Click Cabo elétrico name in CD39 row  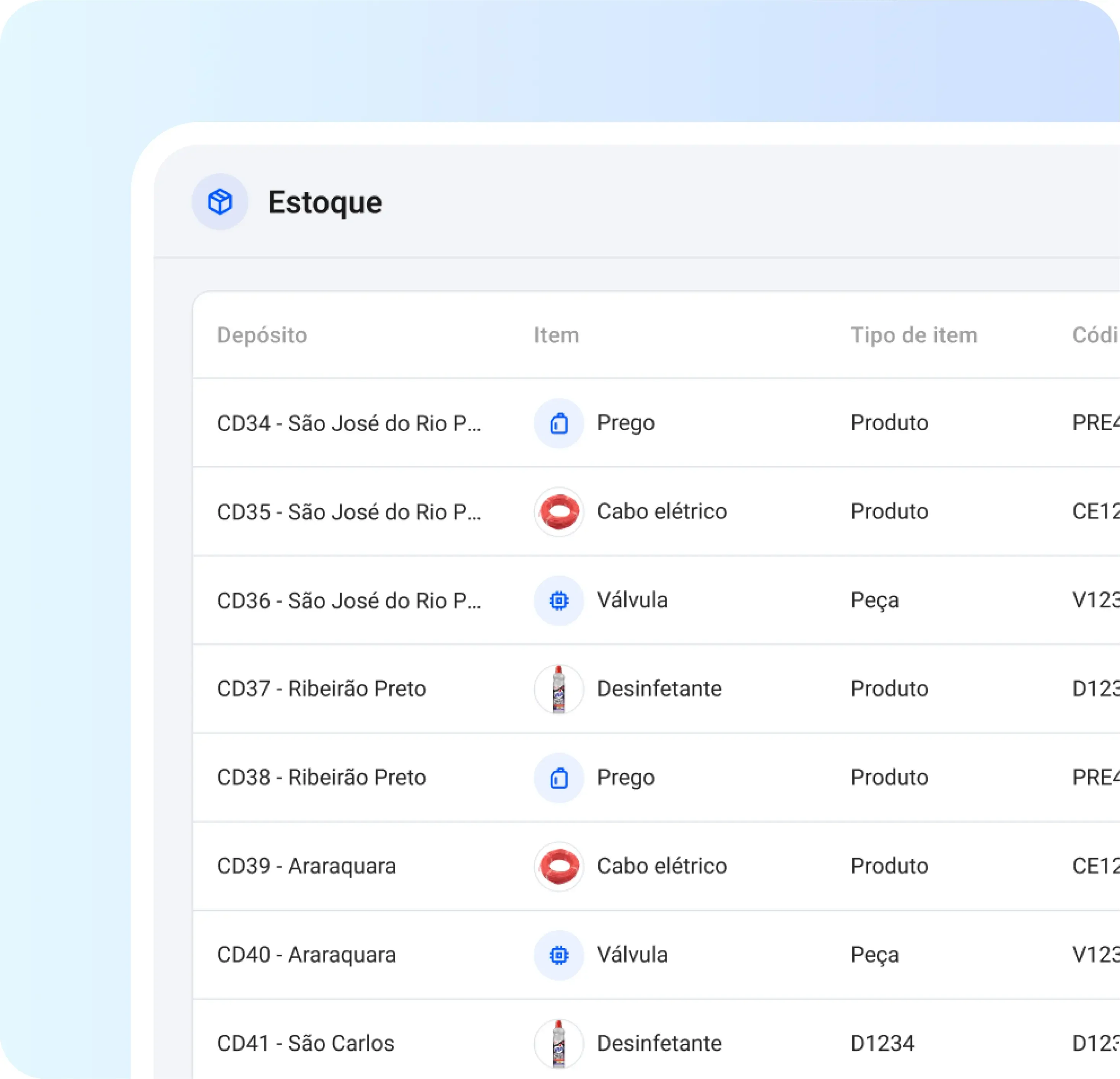tap(662, 866)
